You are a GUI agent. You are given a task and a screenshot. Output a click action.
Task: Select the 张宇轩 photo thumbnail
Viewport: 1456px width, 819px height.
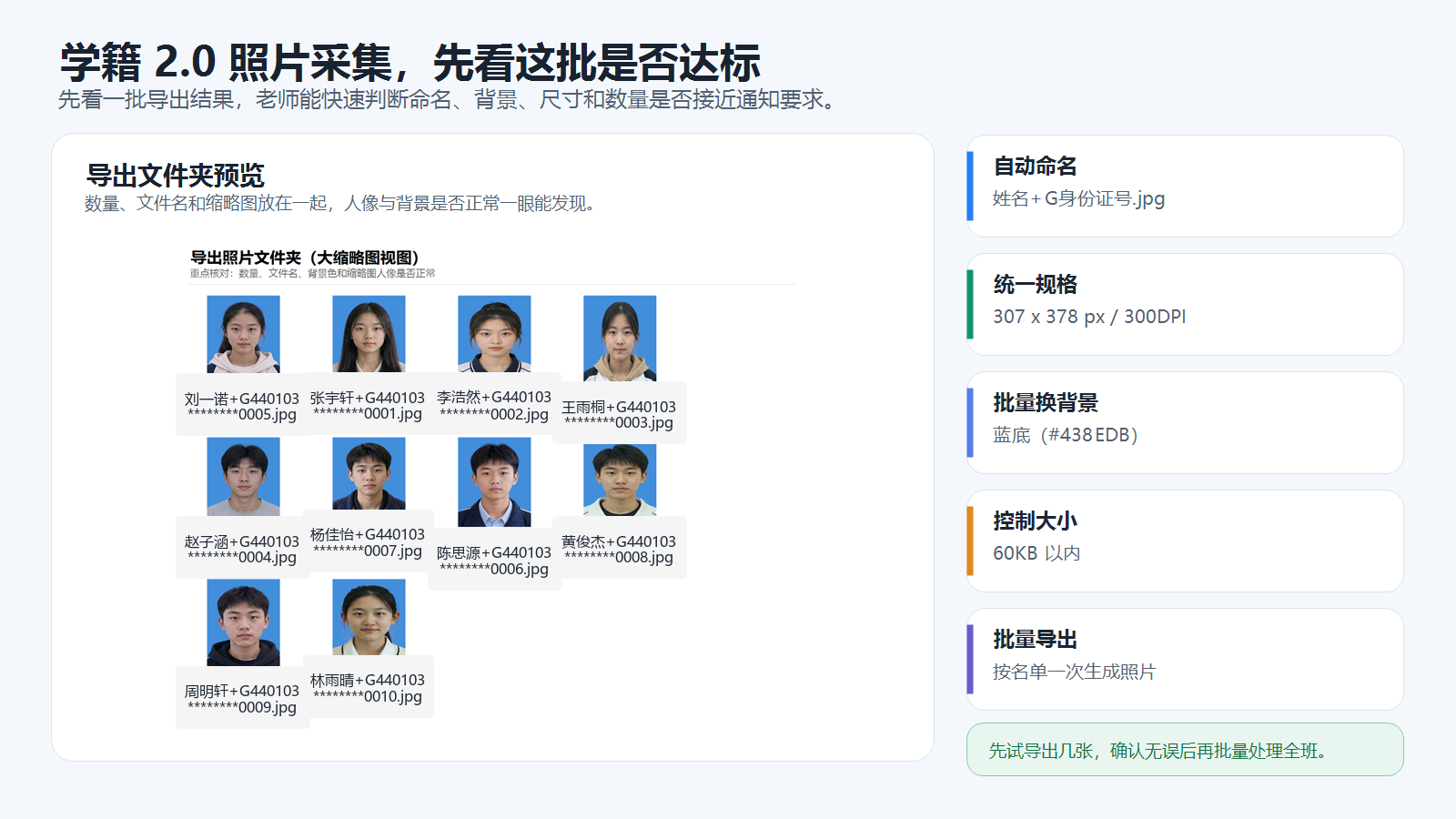(x=369, y=333)
